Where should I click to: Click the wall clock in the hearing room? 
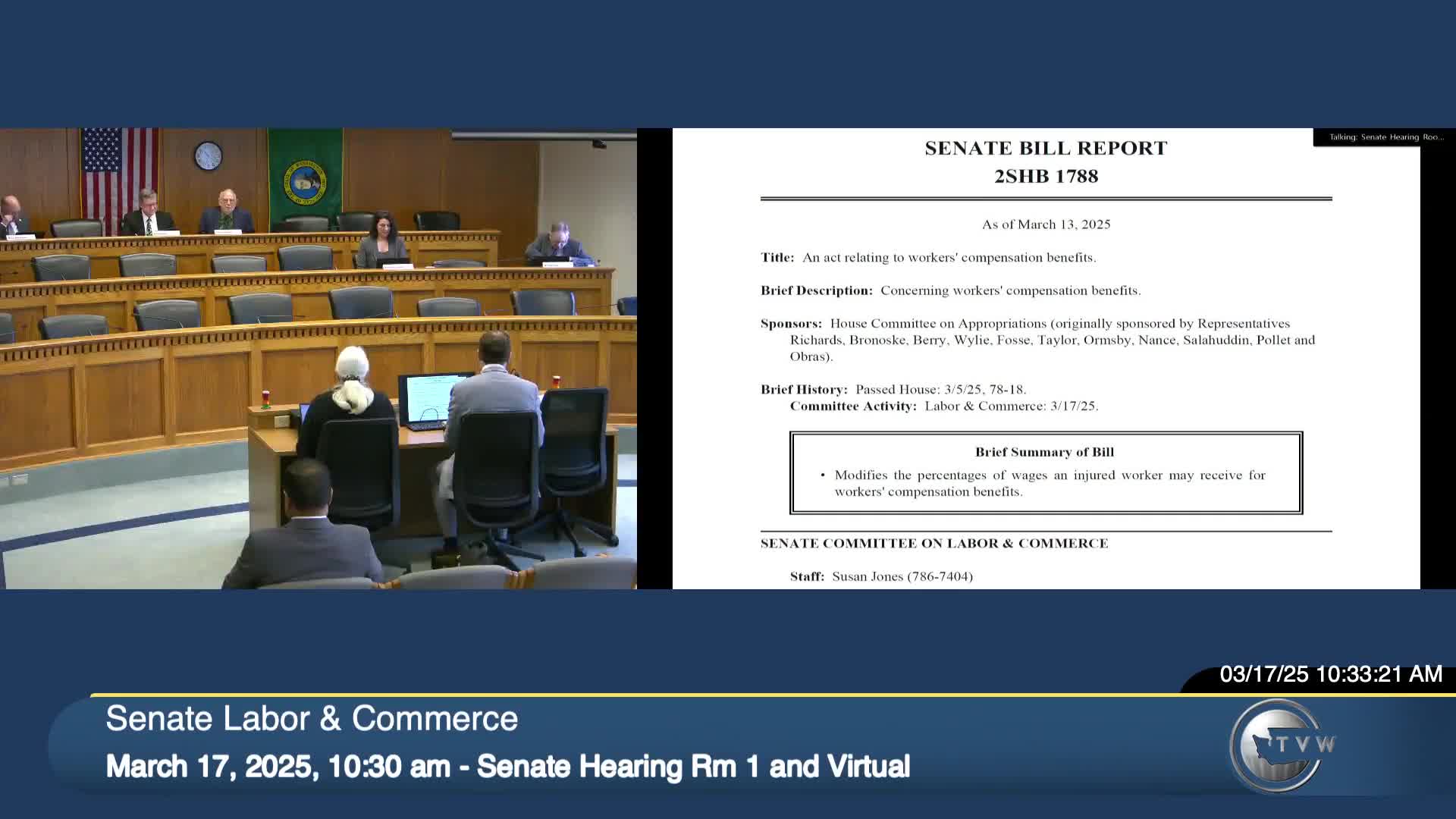(208, 156)
